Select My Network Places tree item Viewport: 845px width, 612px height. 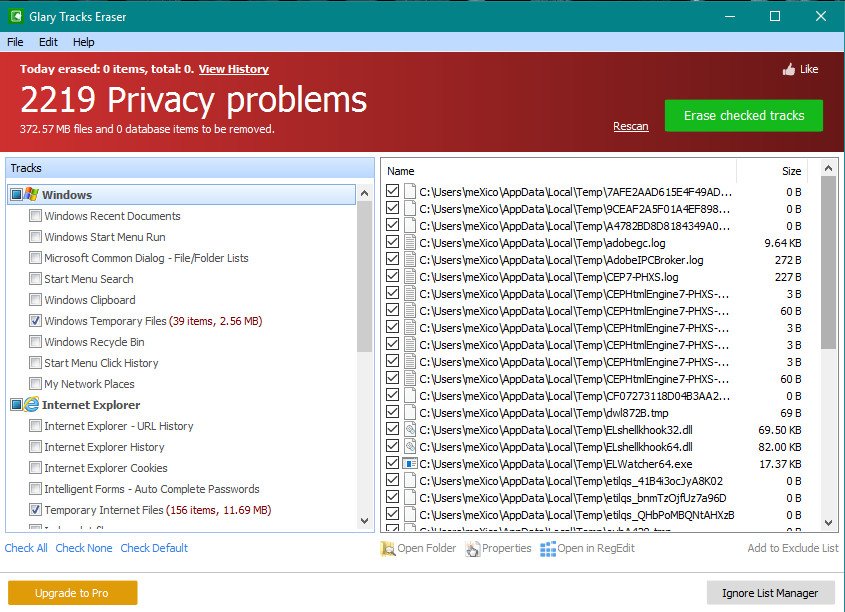pos(89,384)
